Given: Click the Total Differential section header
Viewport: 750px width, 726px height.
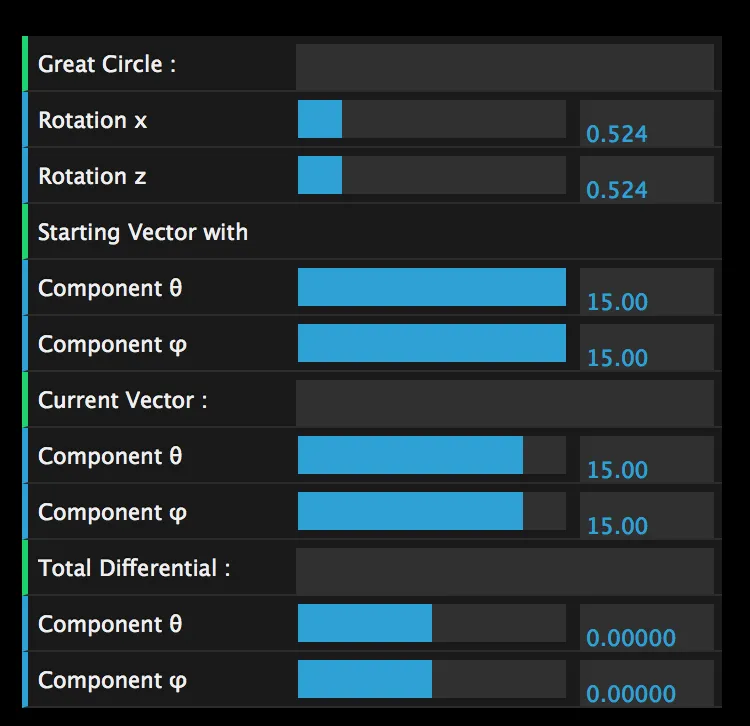Looking at the screenshot, I should tap(134, 568).
